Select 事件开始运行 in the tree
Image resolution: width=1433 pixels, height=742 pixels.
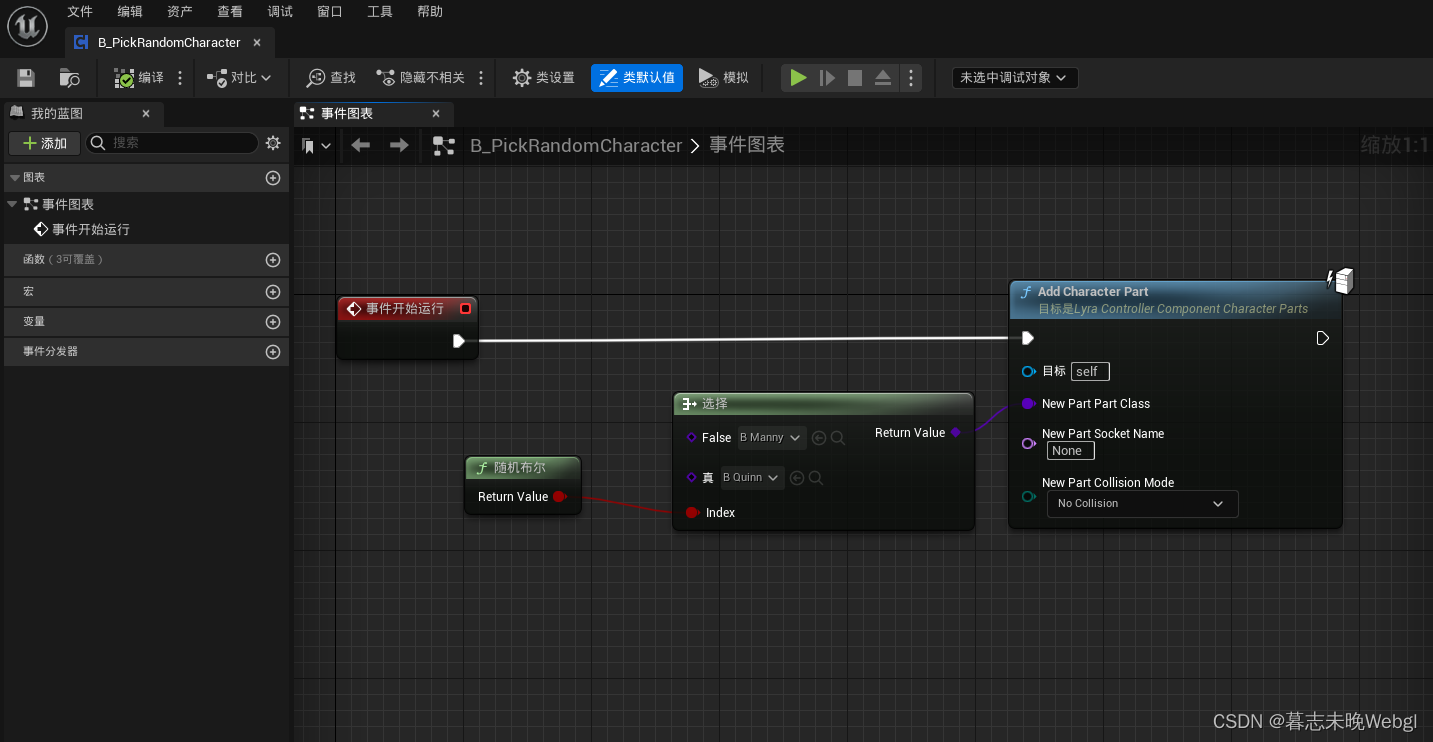[91, 229]
